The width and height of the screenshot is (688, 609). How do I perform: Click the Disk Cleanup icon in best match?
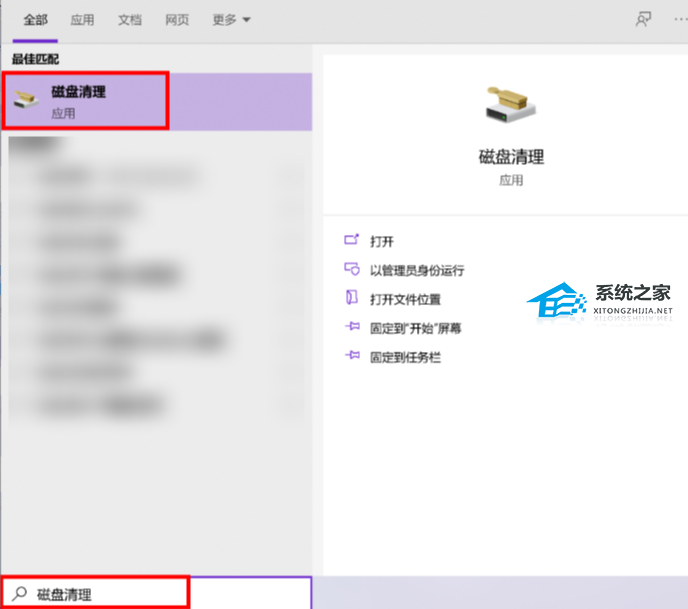tap(28, 98)
